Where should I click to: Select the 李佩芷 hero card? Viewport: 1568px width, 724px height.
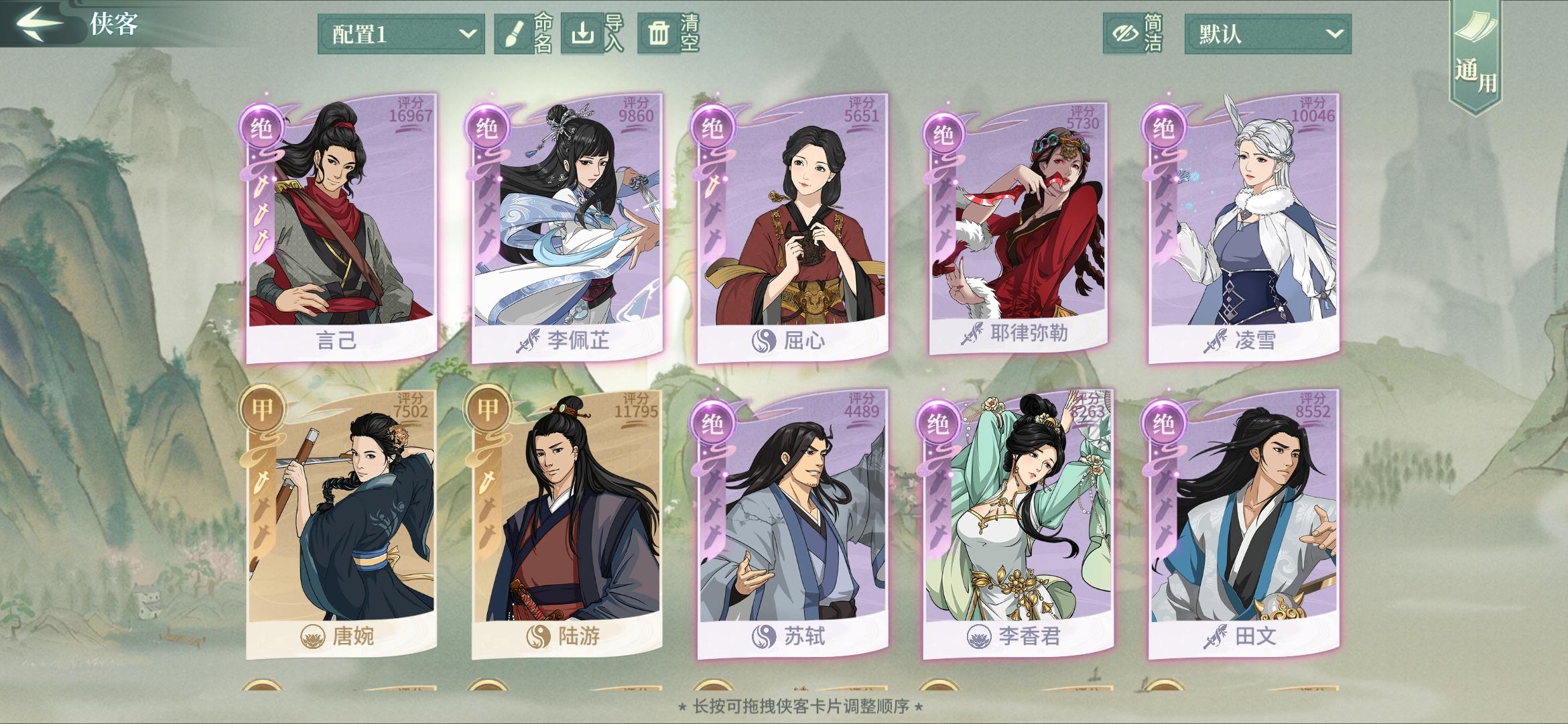click(x=567, y=228)
